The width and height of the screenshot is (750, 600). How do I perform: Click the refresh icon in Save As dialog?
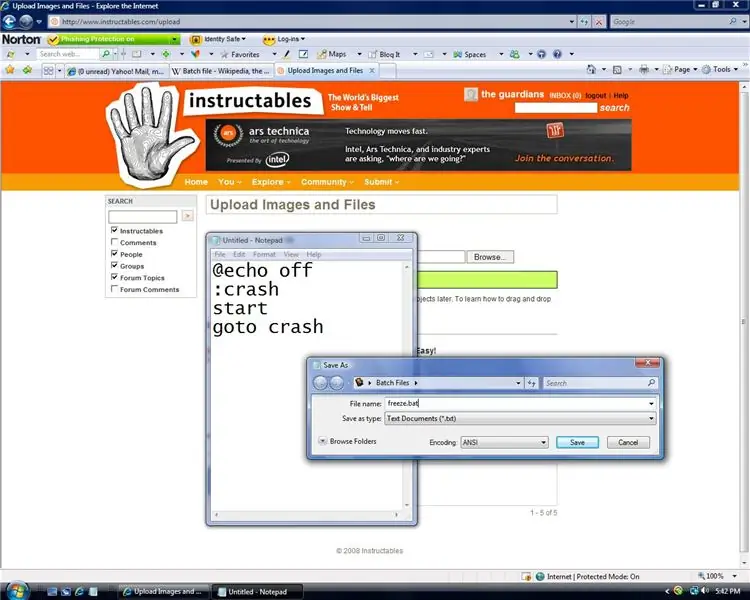[531, 383]
